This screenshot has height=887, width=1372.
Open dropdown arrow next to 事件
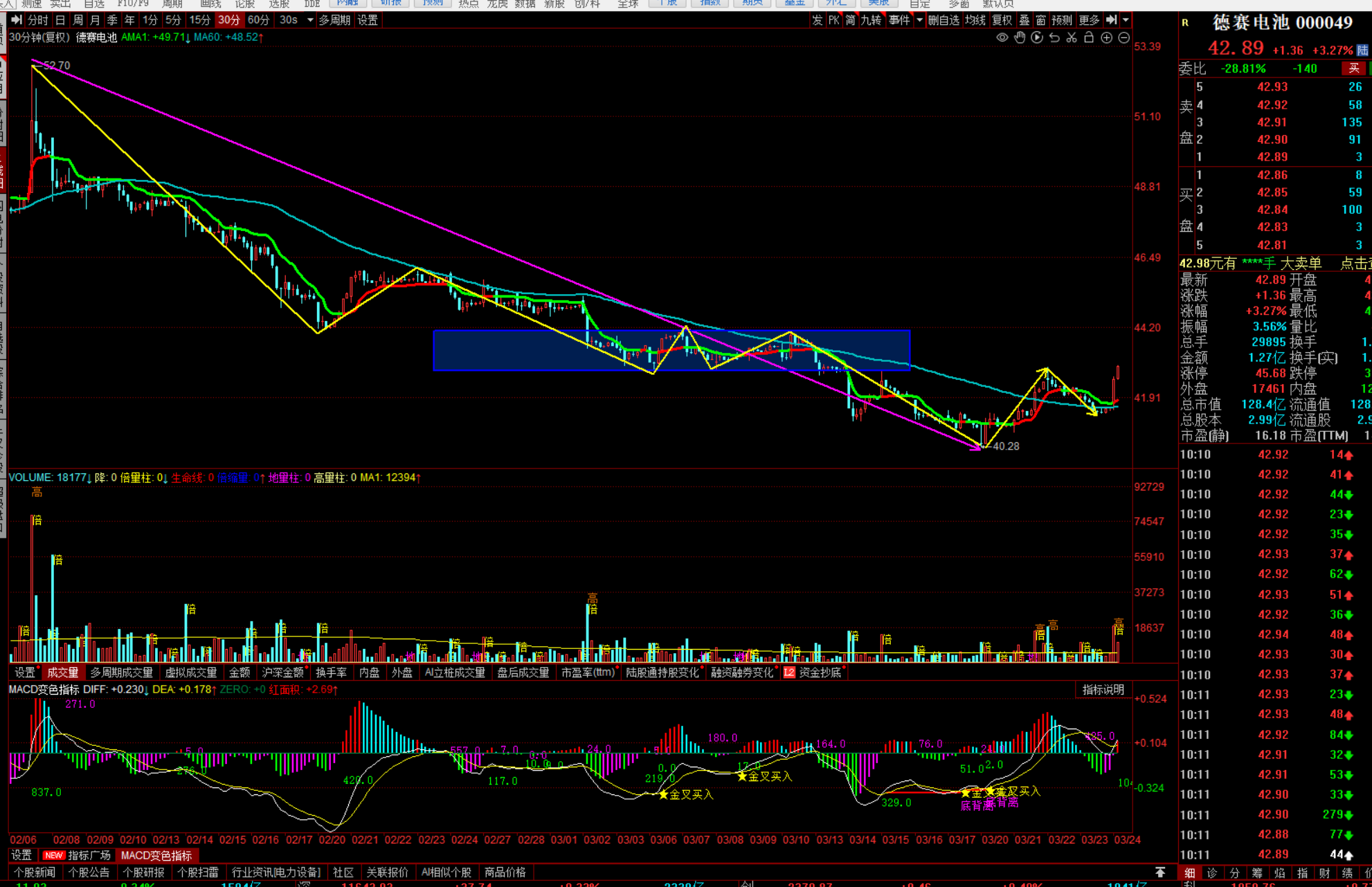919,20
